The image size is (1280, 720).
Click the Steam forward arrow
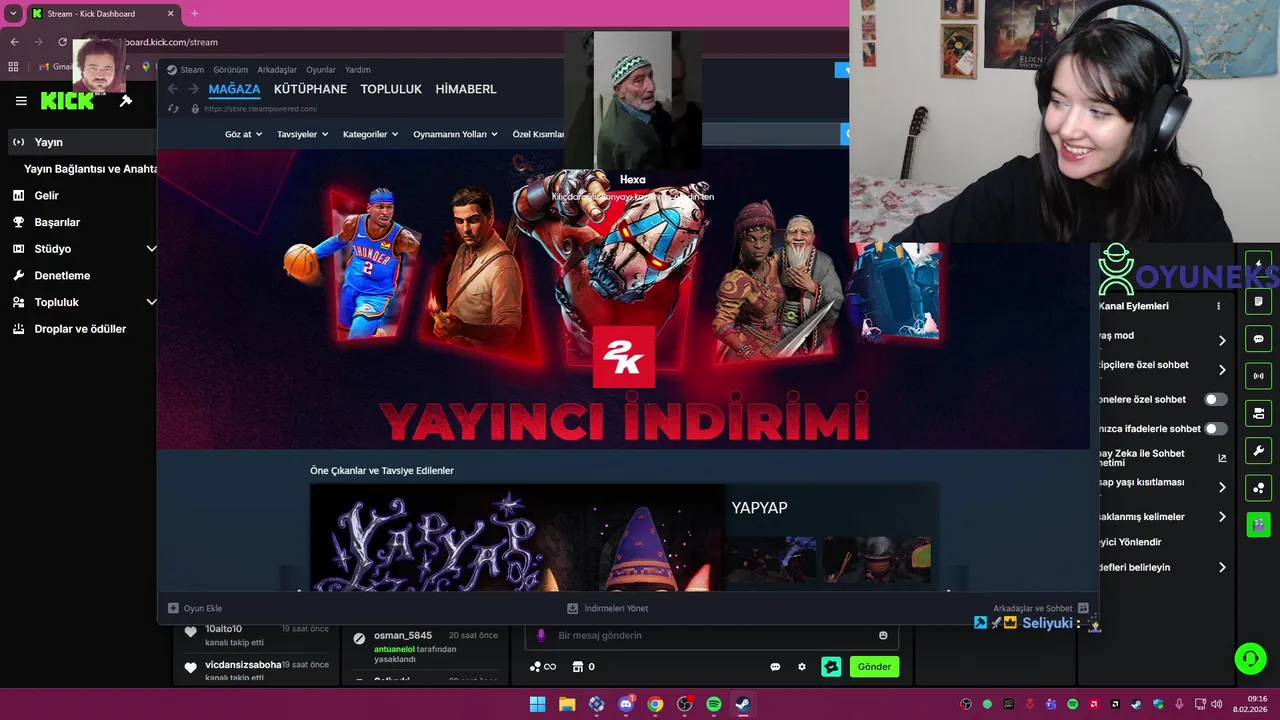193,89
